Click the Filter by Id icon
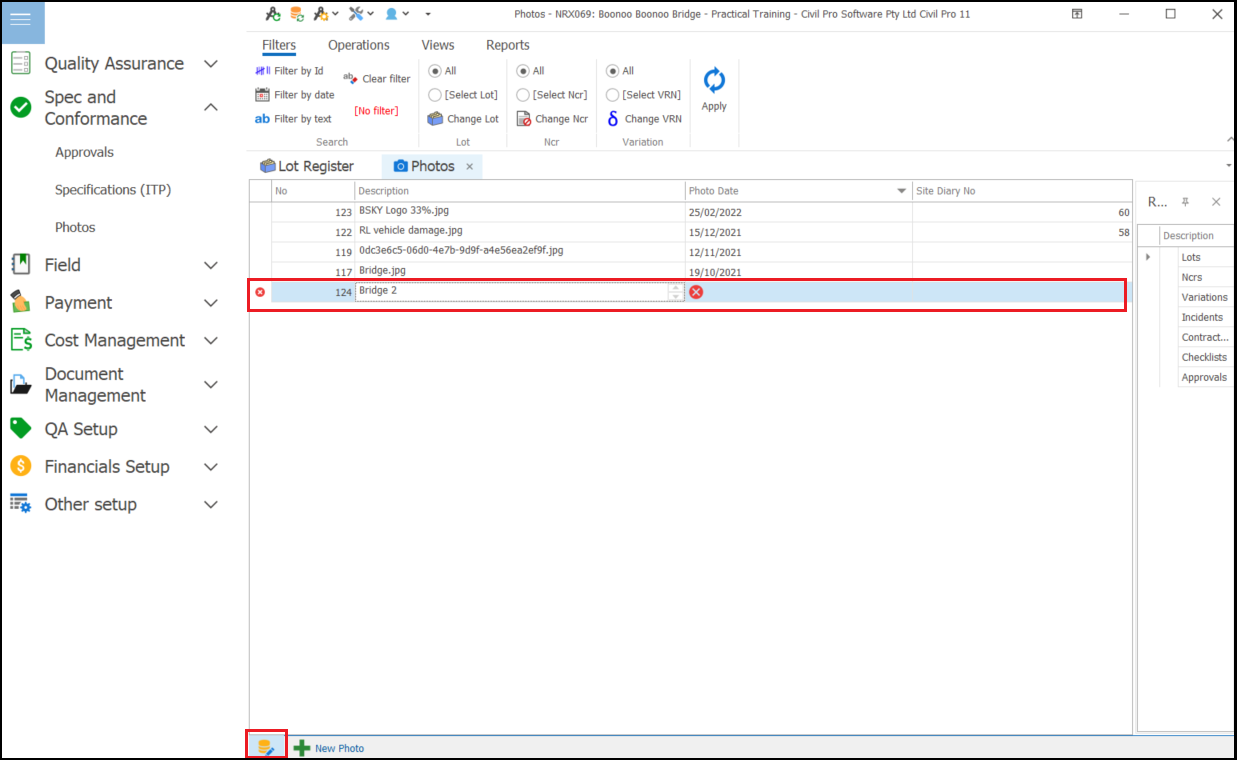 point(263,71)
